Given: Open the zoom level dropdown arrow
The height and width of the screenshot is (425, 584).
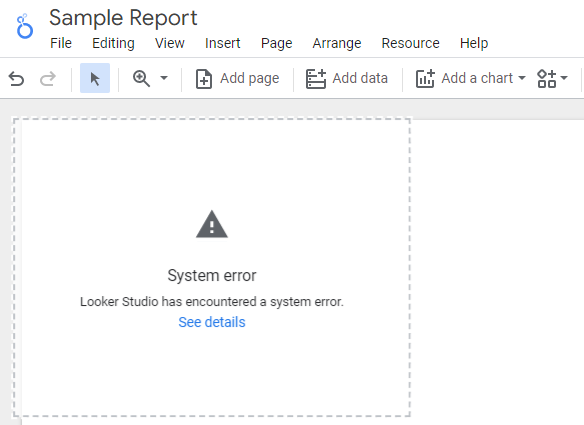Looking at the screenshot, I should tap(164, 78).
